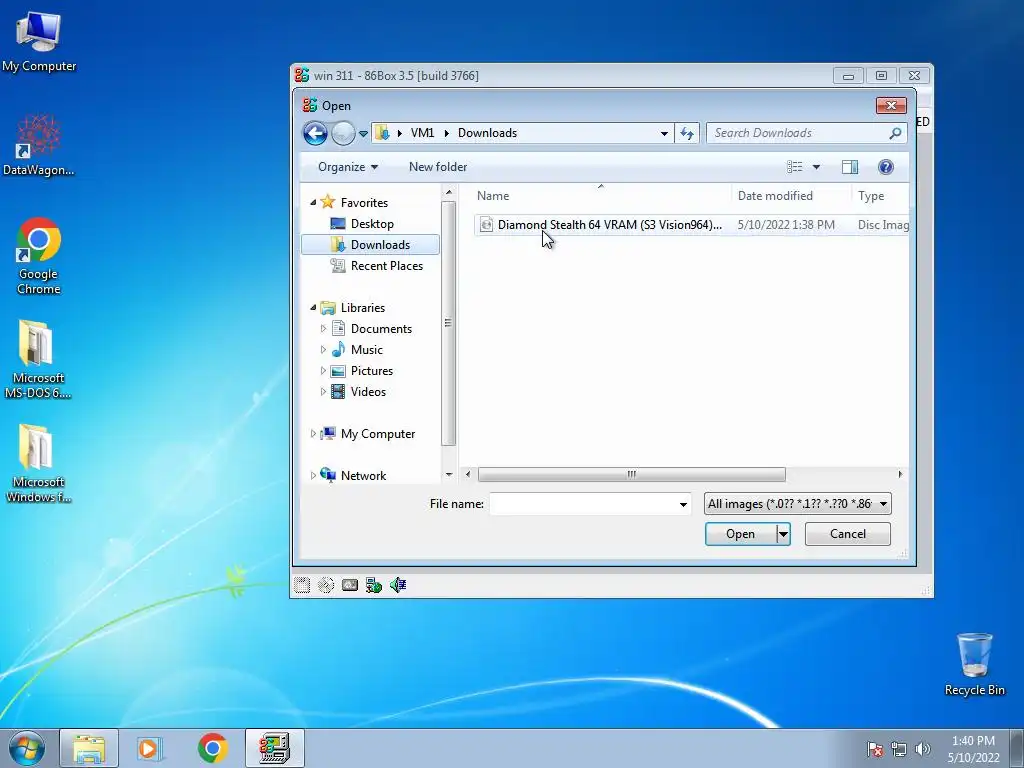Image resolution: width=1024 pixels, height=768 pixels.
Task: Close the Open dialog with X
Action: point(891,105)
